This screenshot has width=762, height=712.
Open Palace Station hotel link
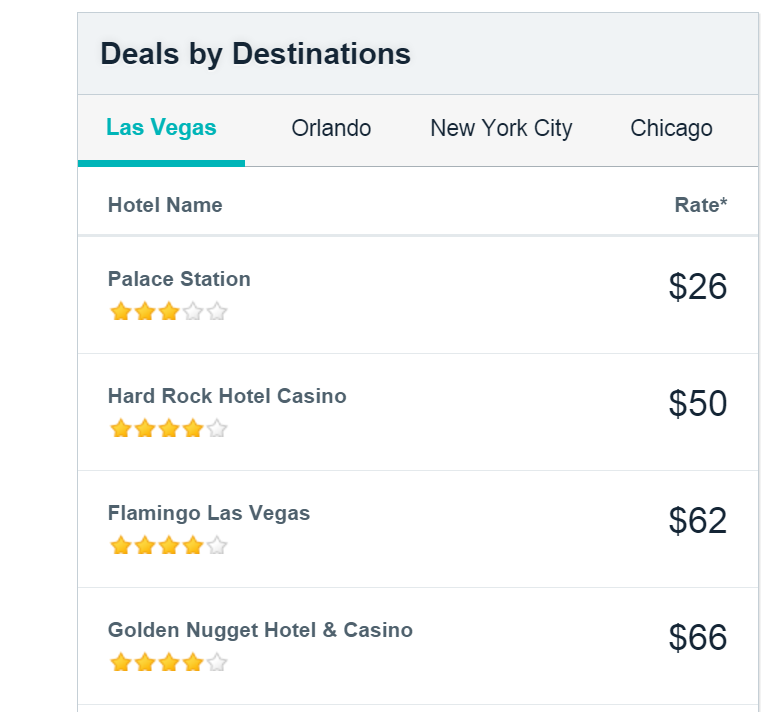click(x=179, y=279)
